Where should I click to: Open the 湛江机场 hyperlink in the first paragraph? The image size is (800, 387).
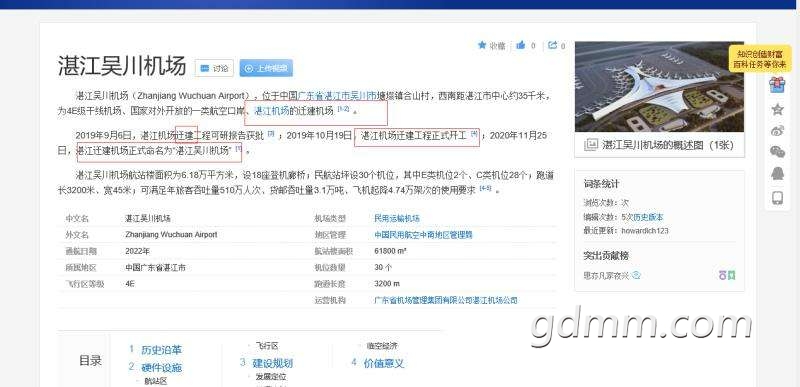pos(271,111)
